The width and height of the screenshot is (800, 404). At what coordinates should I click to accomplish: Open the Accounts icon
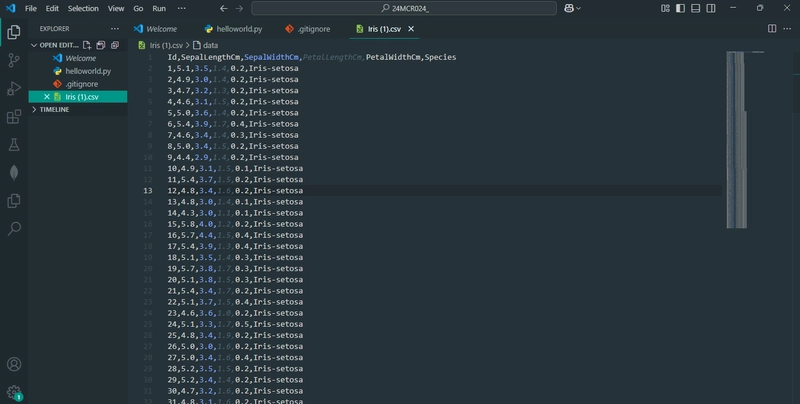click(14, 364)
